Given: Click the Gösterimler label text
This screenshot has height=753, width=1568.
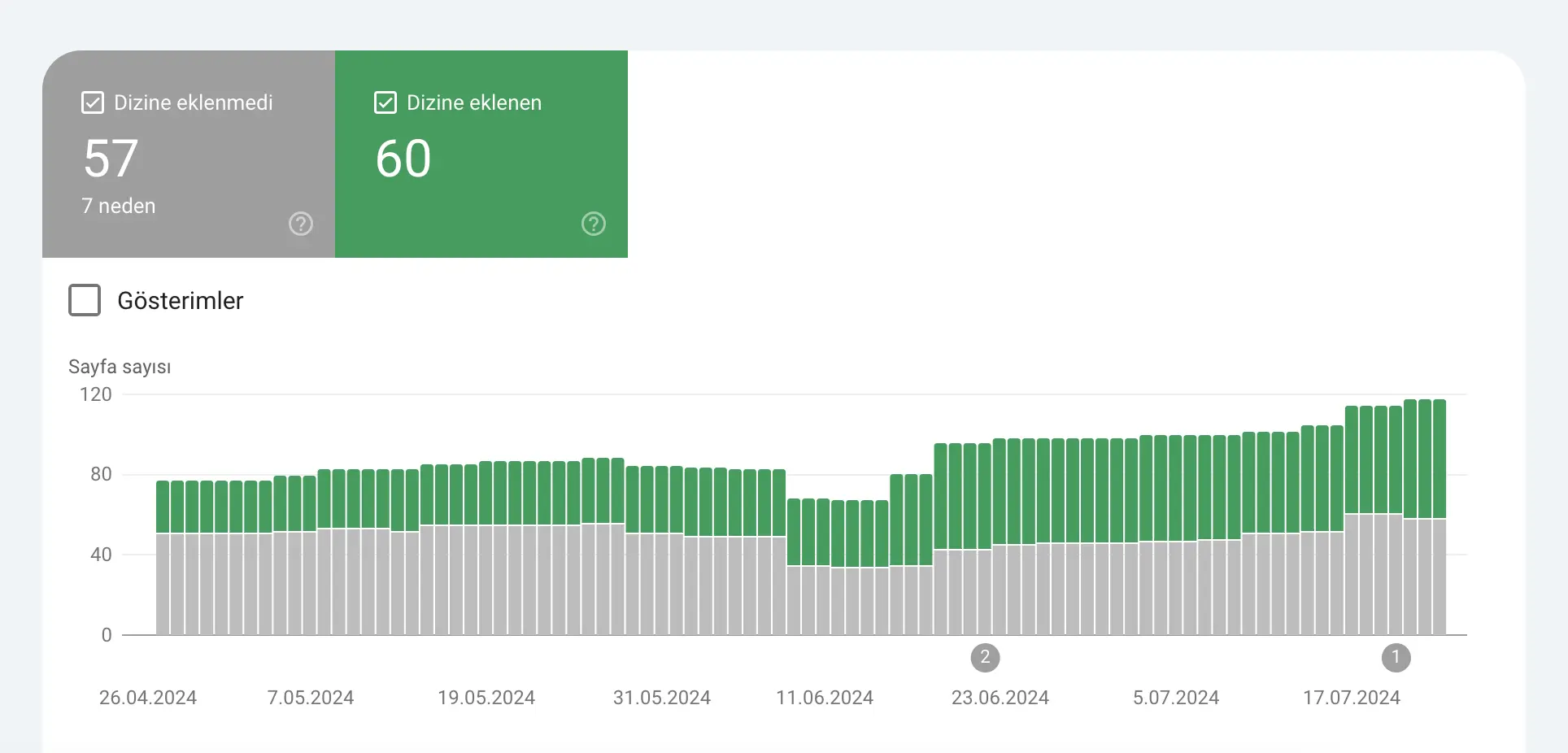Looking at the screenshot, I should pyautogui.click(x=181, y=301).
